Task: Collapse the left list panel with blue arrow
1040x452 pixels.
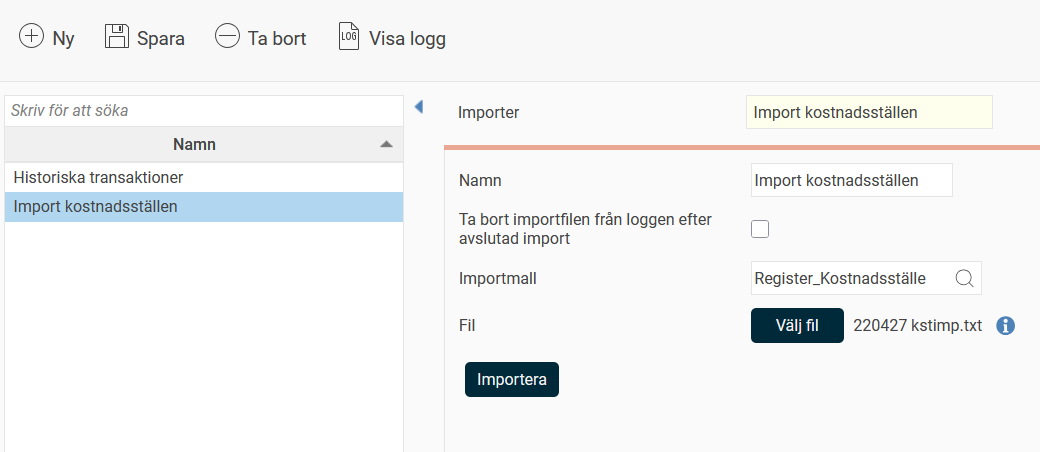Action: 419,106
